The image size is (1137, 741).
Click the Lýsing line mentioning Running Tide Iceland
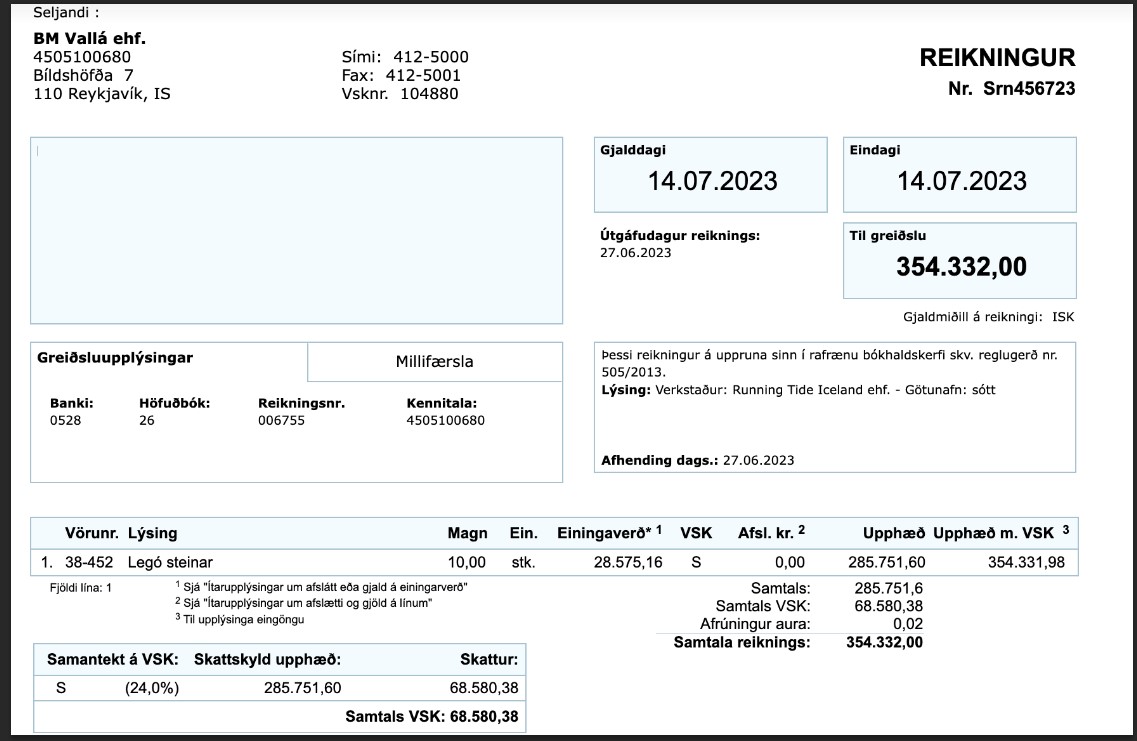(798, 390)
